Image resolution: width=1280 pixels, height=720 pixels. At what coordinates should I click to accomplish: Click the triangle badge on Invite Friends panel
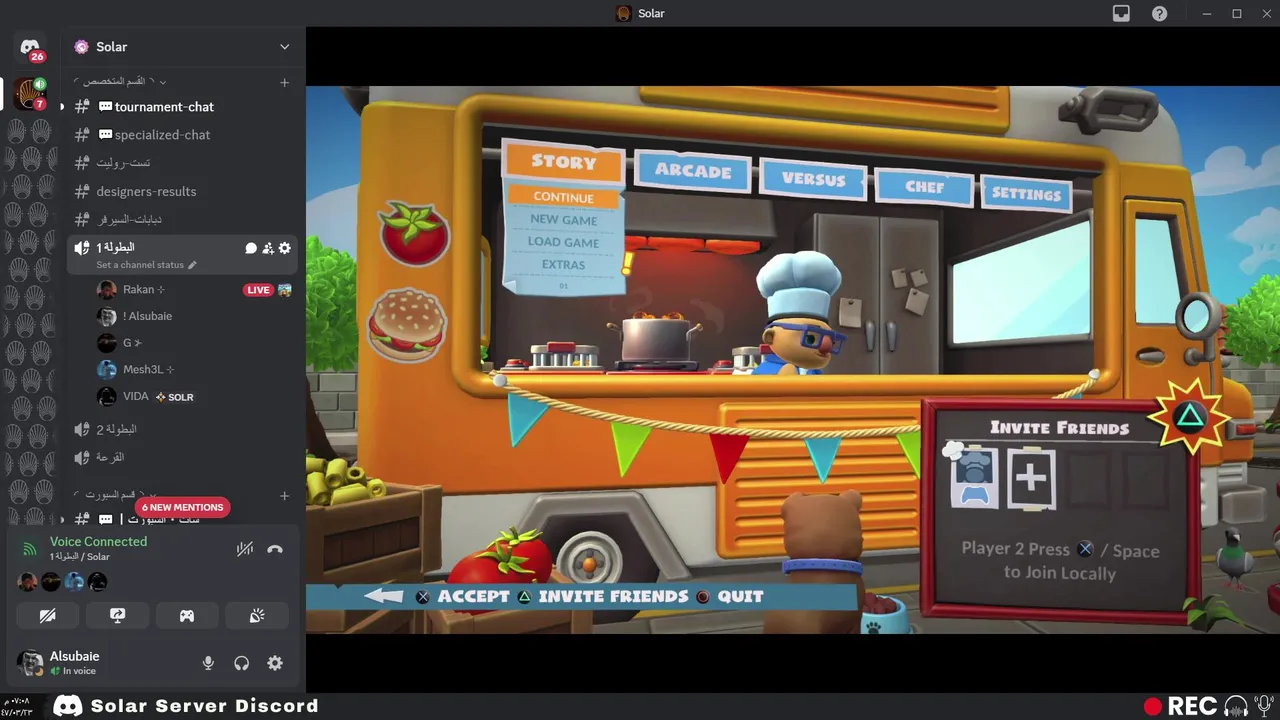(1189, 416)
